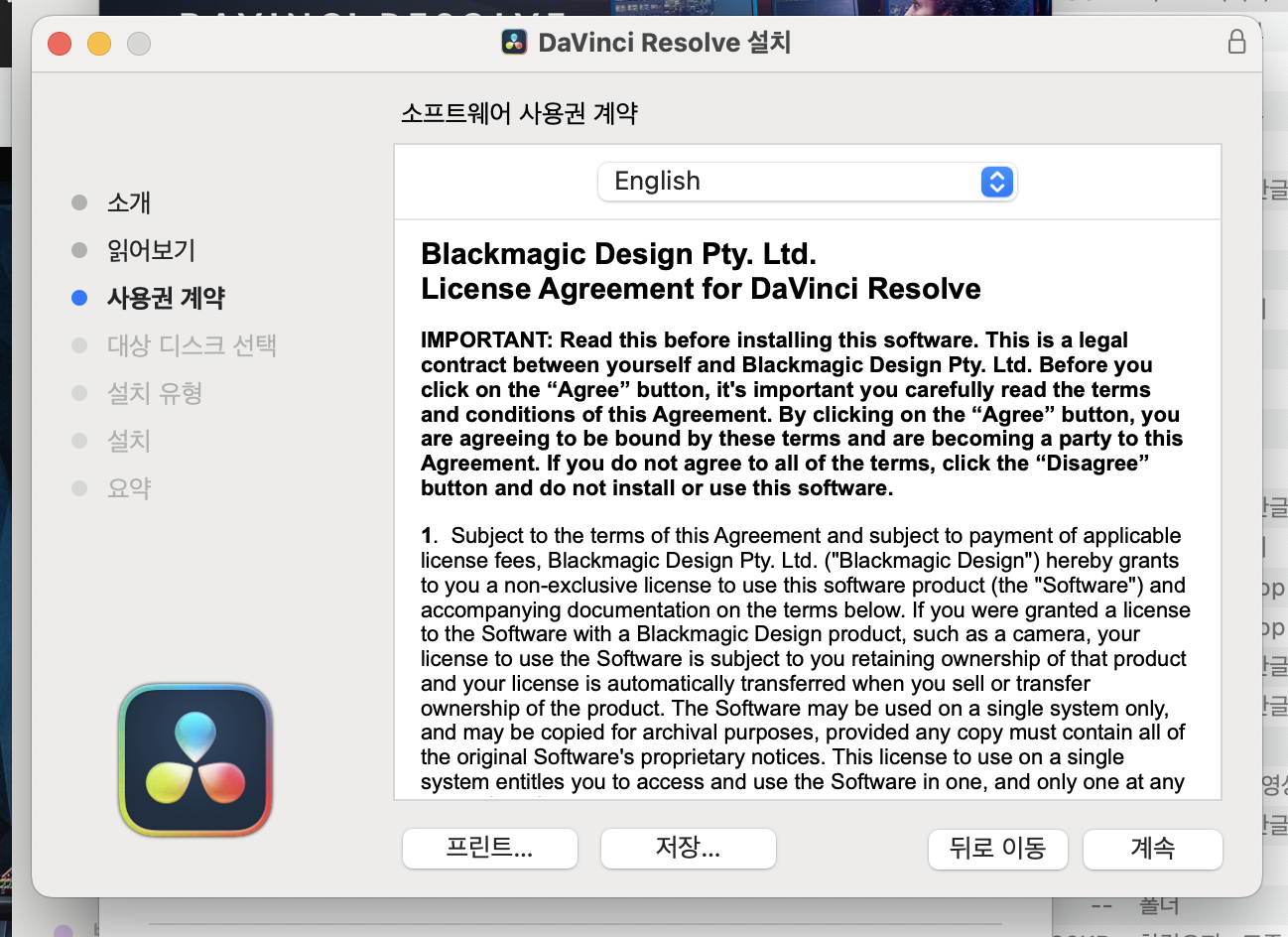Click the large DaVinci Resolve logo in the sidebar
Screen dimensions: 1288x937
(195, 759)
